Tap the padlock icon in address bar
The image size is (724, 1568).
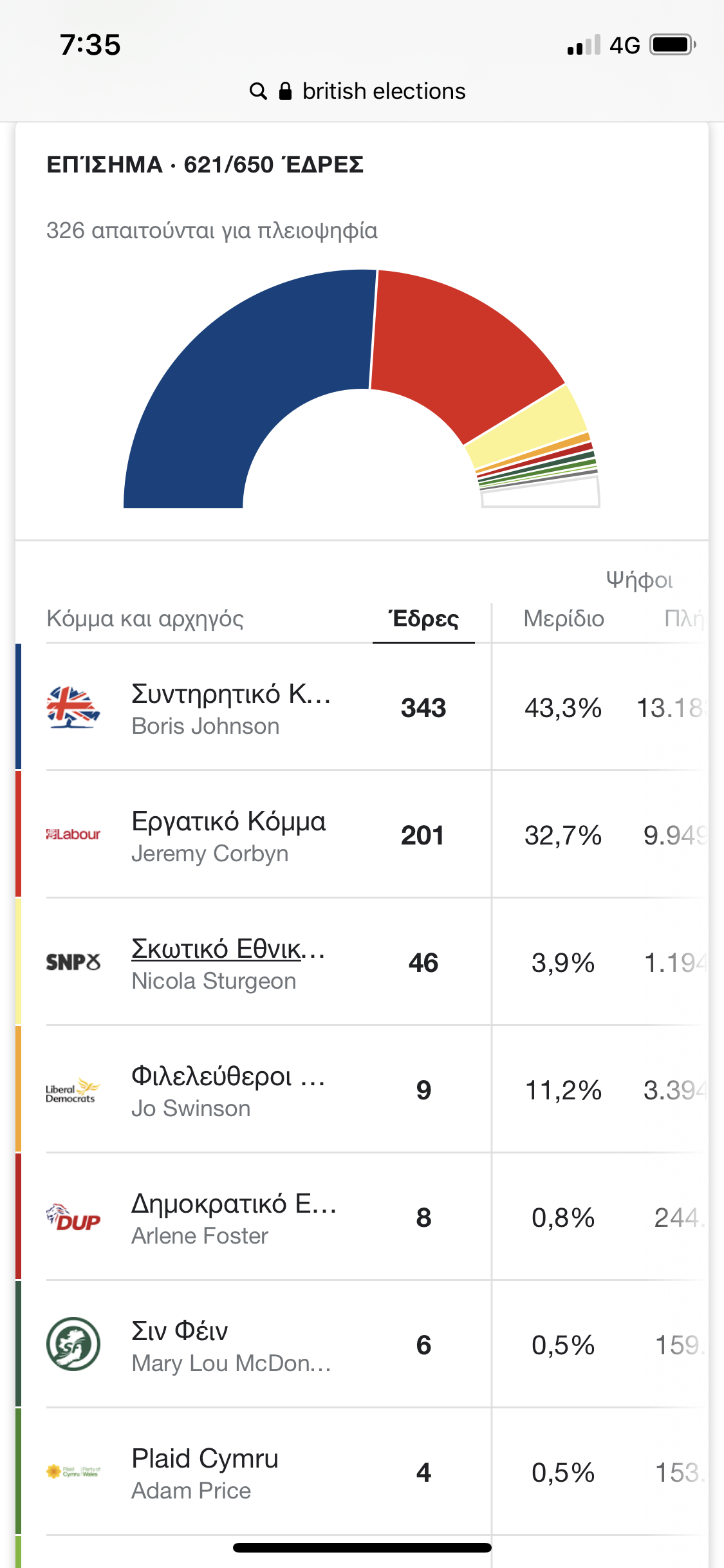pos(285,91)
